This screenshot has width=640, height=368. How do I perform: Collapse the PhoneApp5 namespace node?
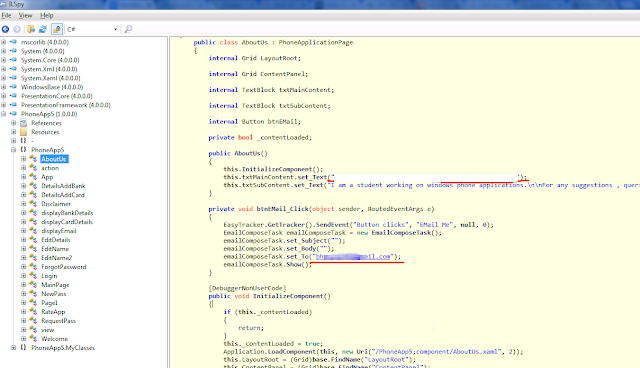(13, 150)
